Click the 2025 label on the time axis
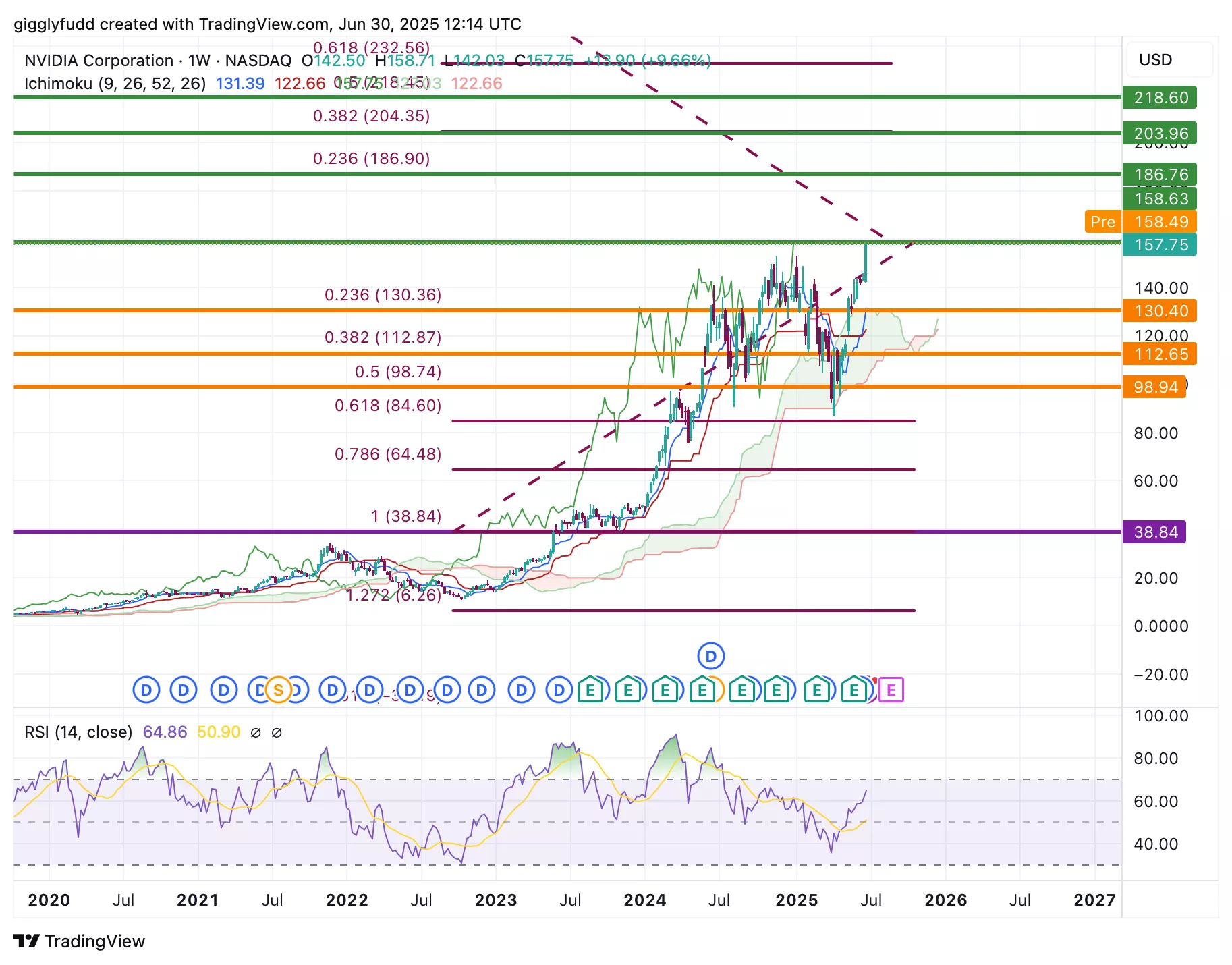Image resolution: width=1232 pixels, height=965 pixels. click(796, 900)
